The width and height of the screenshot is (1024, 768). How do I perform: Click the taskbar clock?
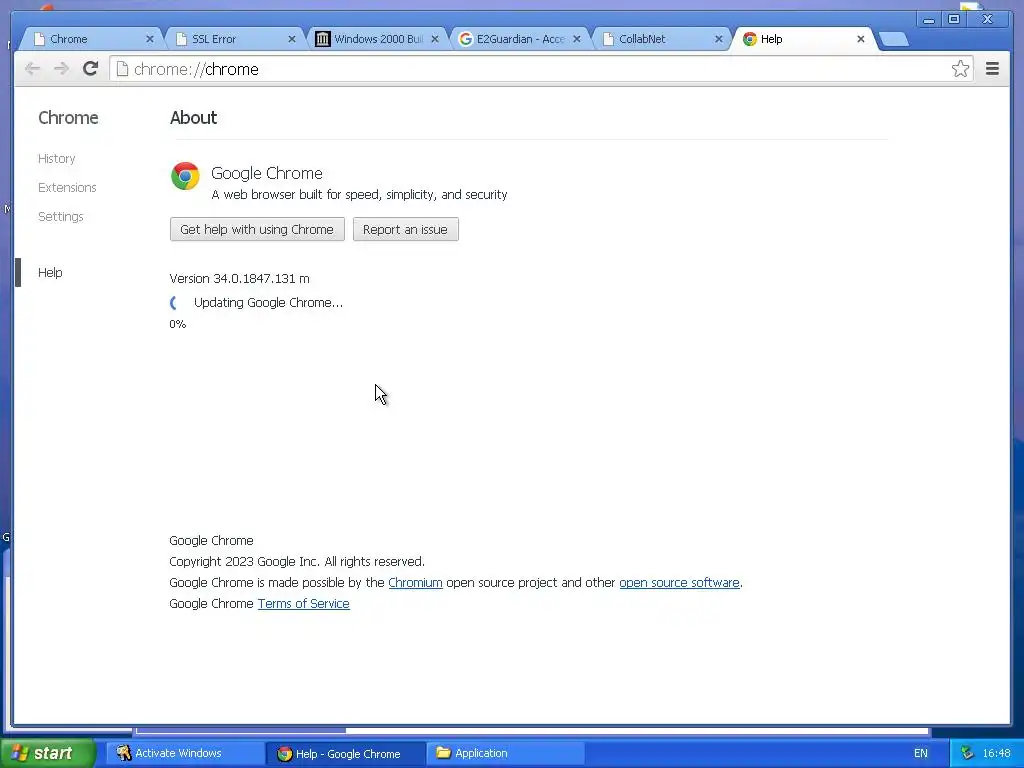point(997,753)
